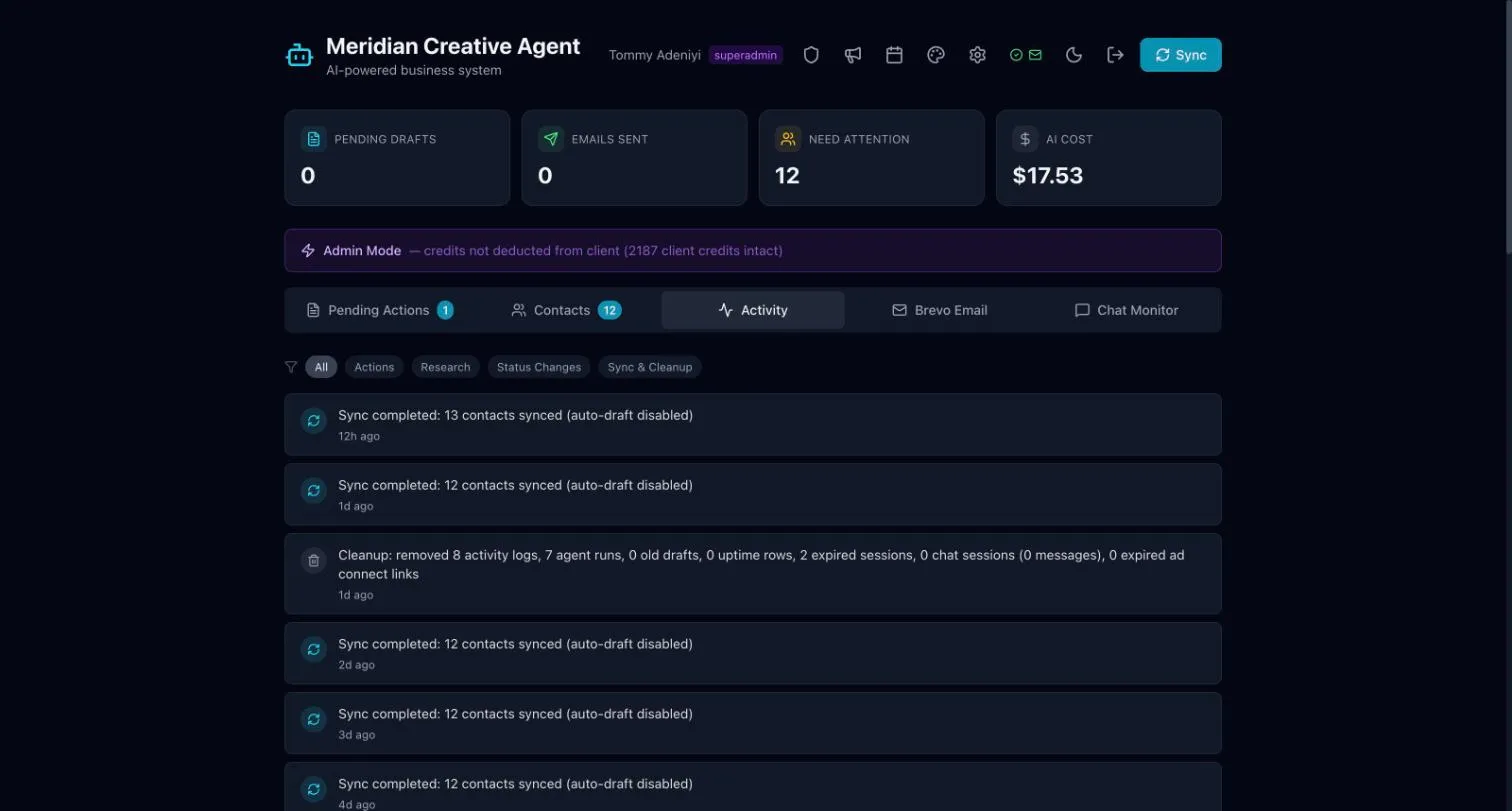The height and width of the screenshot is (811, 1512).
Task: Click the sync entry from 2d ago
Action: (753, 653)
